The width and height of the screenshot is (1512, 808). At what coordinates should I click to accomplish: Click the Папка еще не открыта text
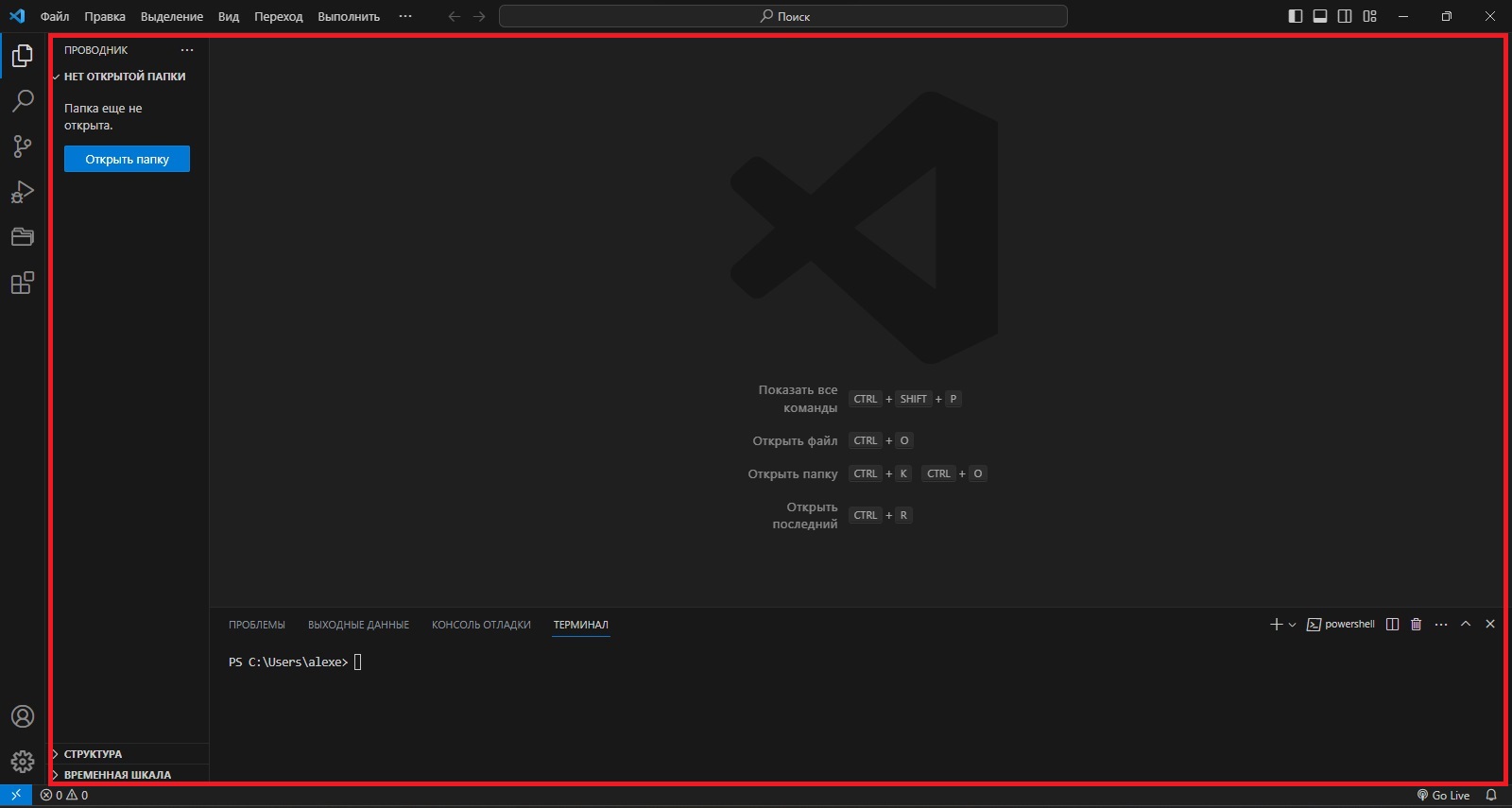tap(103, 117)
